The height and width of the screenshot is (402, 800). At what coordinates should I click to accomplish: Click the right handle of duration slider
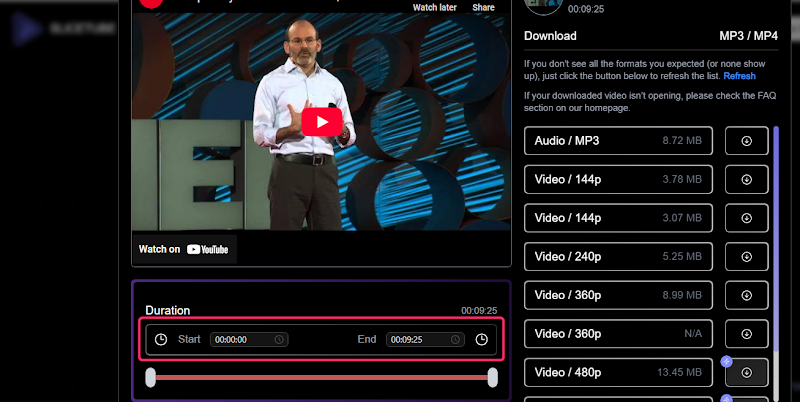pyautogui.click(x=492, y=378)
